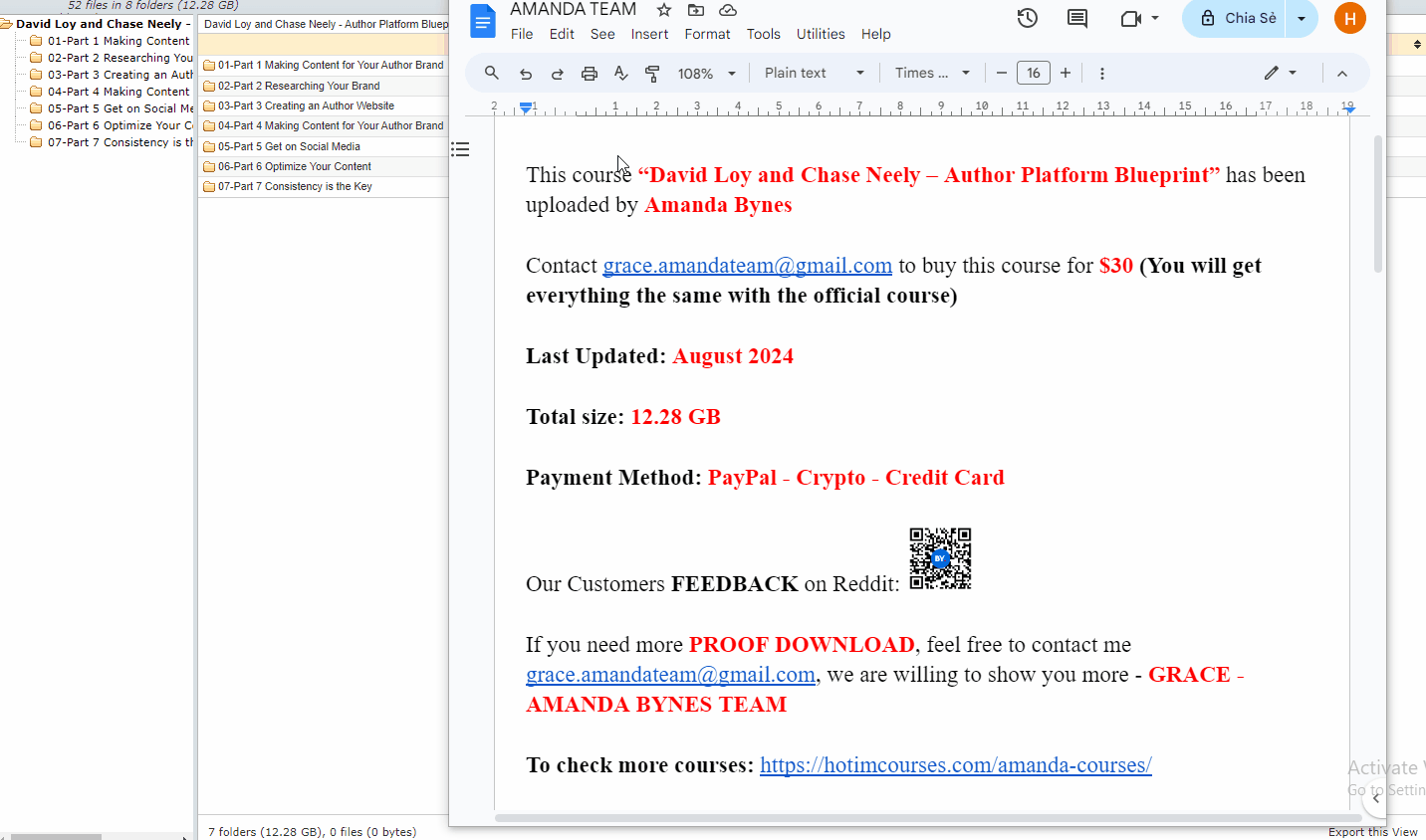This screenshot has width=1426, height=840.
Task: Select 06-Part 6 Optimize Your tree folder
Action: point(119,125)
